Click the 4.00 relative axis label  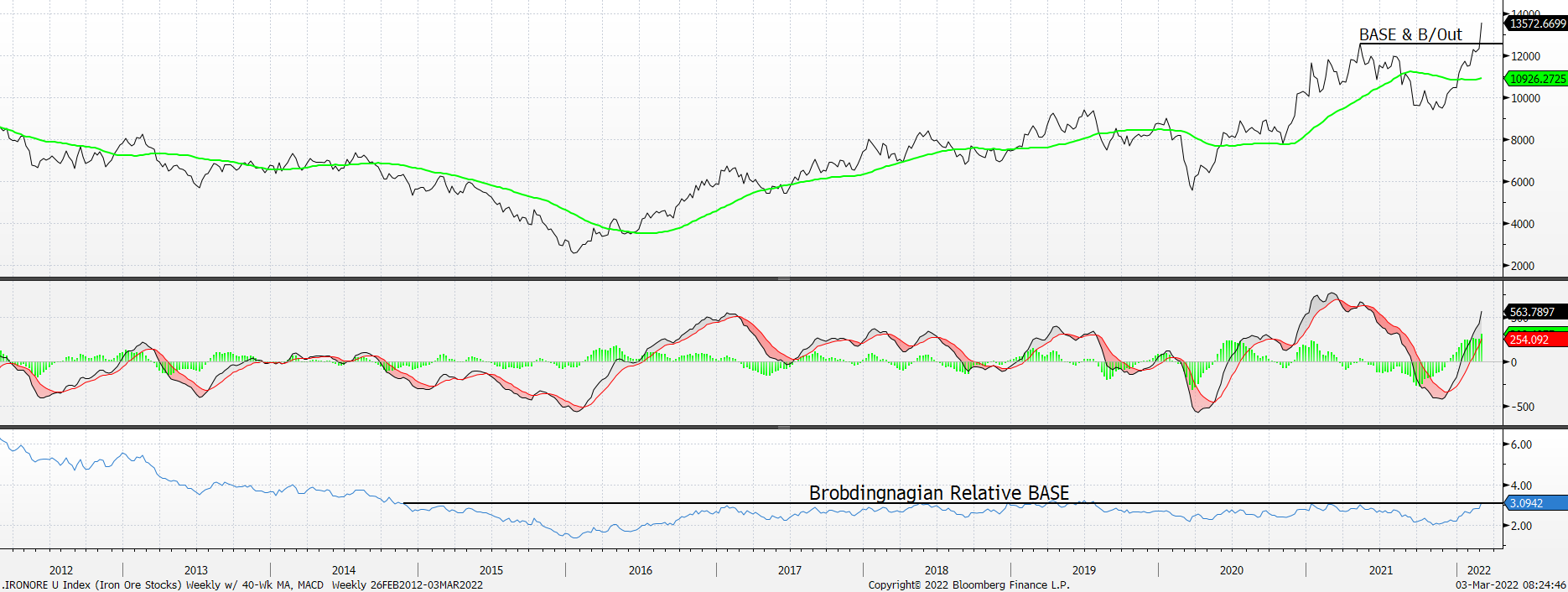(1521, 486)
